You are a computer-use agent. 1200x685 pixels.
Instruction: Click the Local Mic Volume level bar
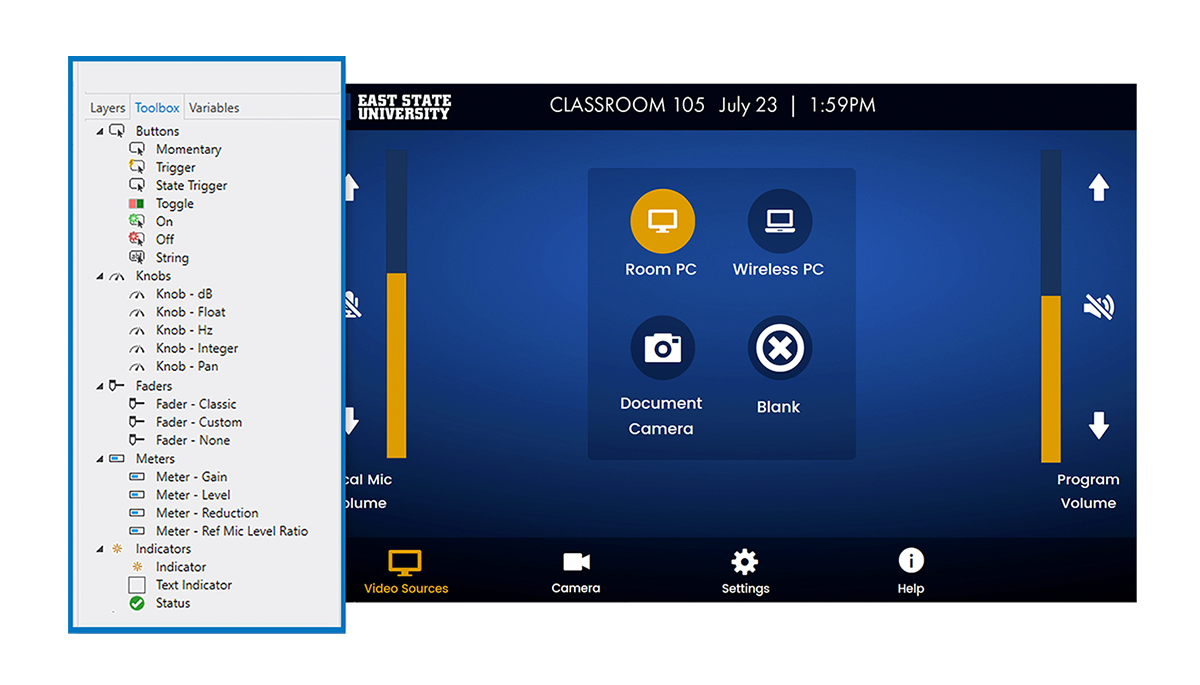[396, 304]
